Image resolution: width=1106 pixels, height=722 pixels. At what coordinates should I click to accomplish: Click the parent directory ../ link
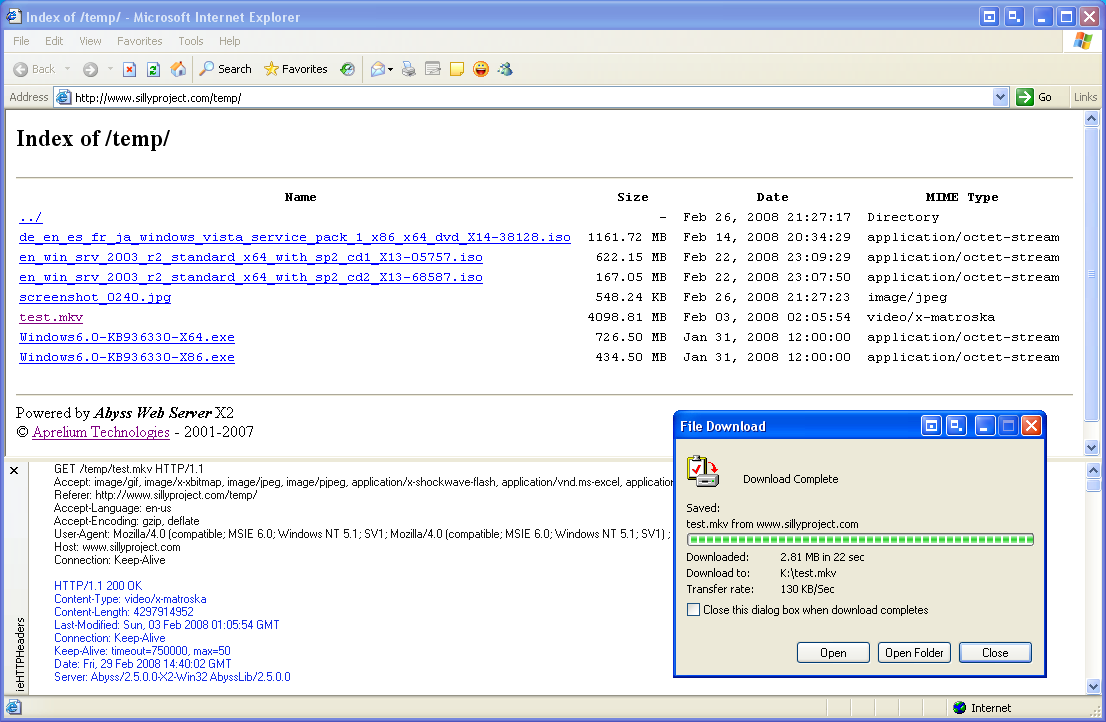[x=30, y=217]
